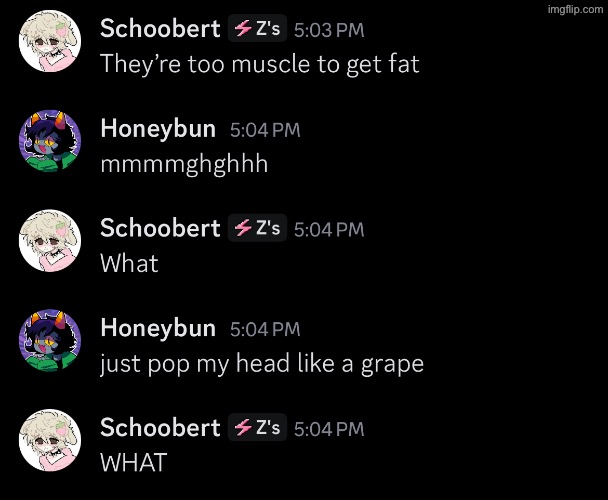Click Honeybun's avatar next to the grape message

tap(50, 340)
